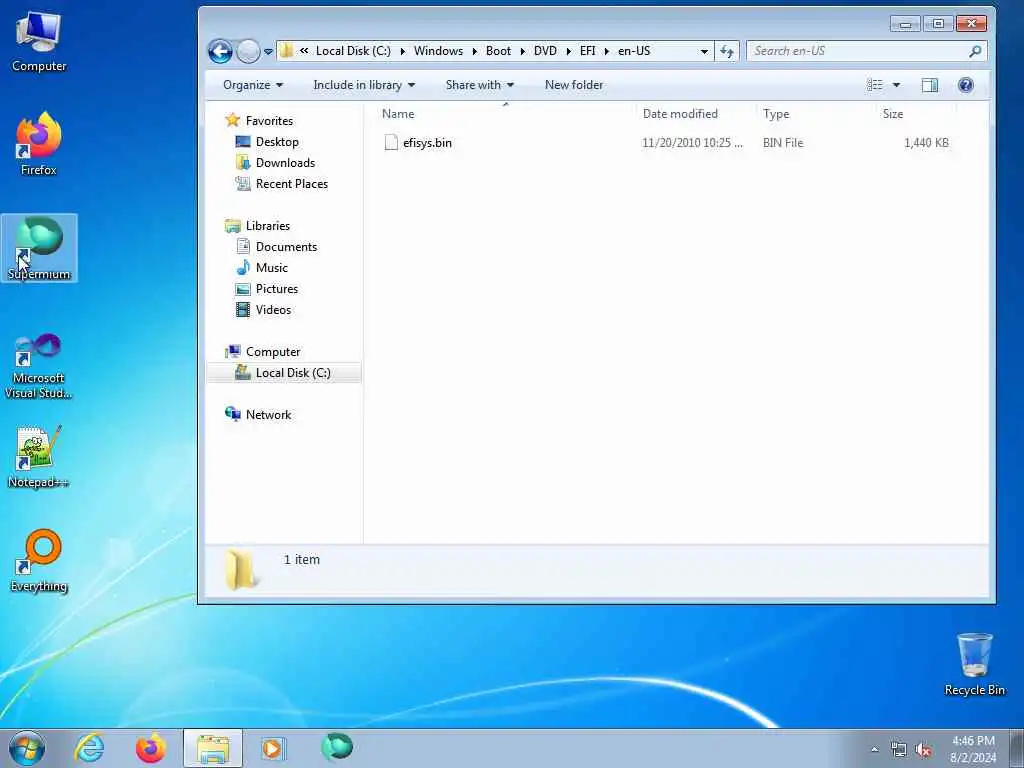This screenshot has width=1024, height=768.
Task: Click the Show desktop strip at taskbar end
Action: pyautogui.click(x=1017, y=748)
